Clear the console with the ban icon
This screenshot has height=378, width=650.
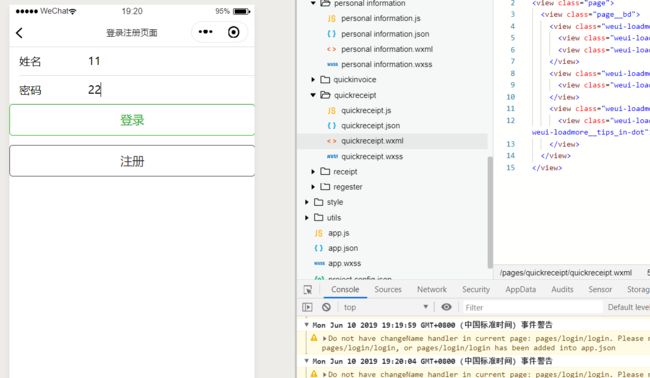(326, 307)
